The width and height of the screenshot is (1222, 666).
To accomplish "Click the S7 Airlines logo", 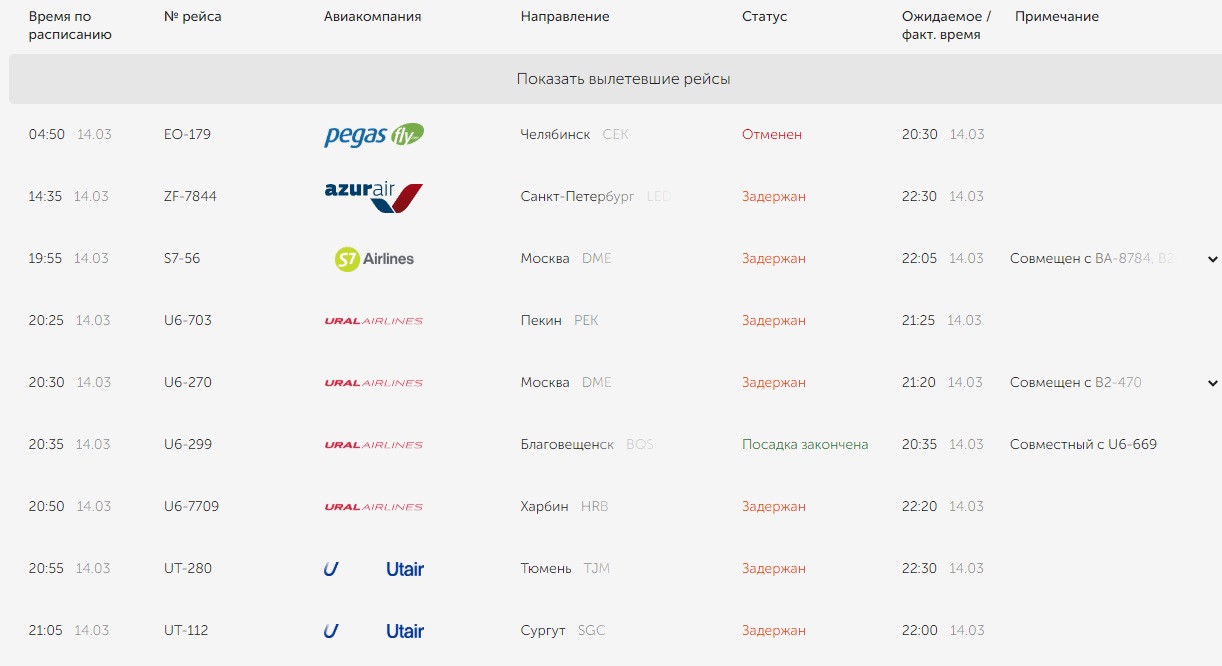I will click(374, 259).
